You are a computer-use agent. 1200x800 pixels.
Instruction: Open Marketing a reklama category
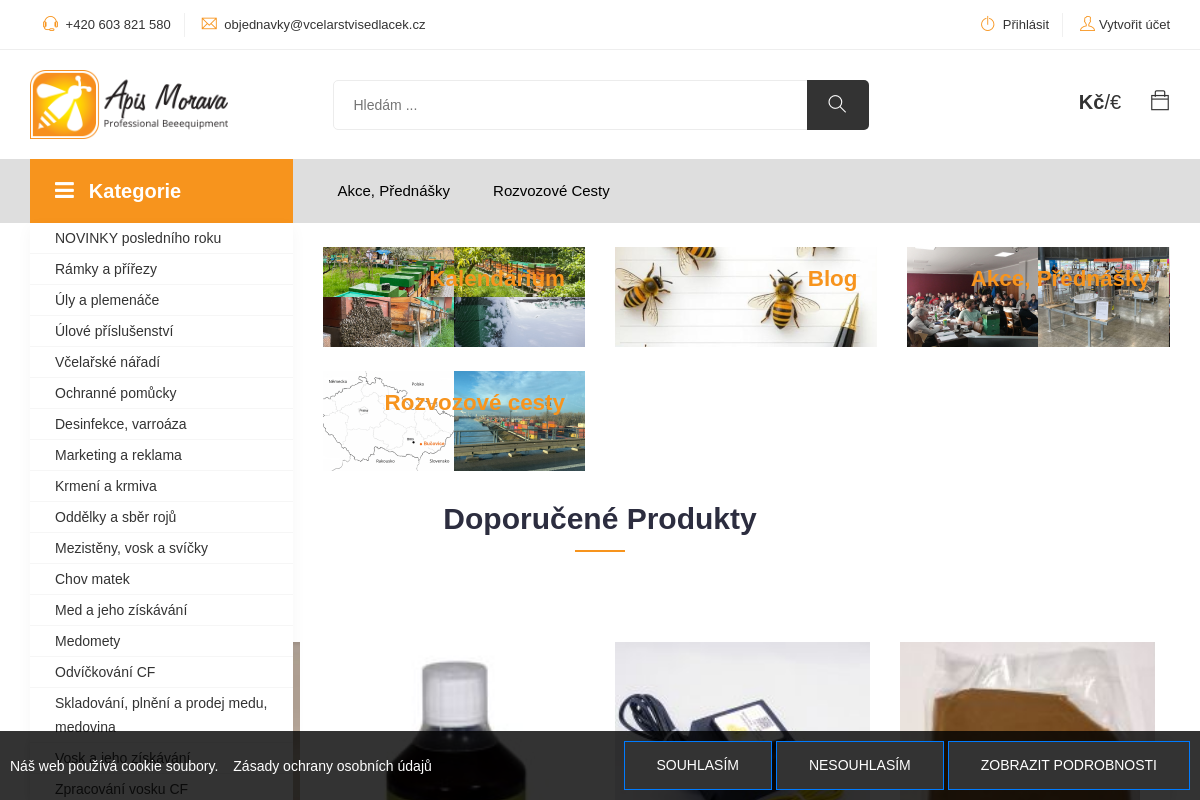point(118,455)
